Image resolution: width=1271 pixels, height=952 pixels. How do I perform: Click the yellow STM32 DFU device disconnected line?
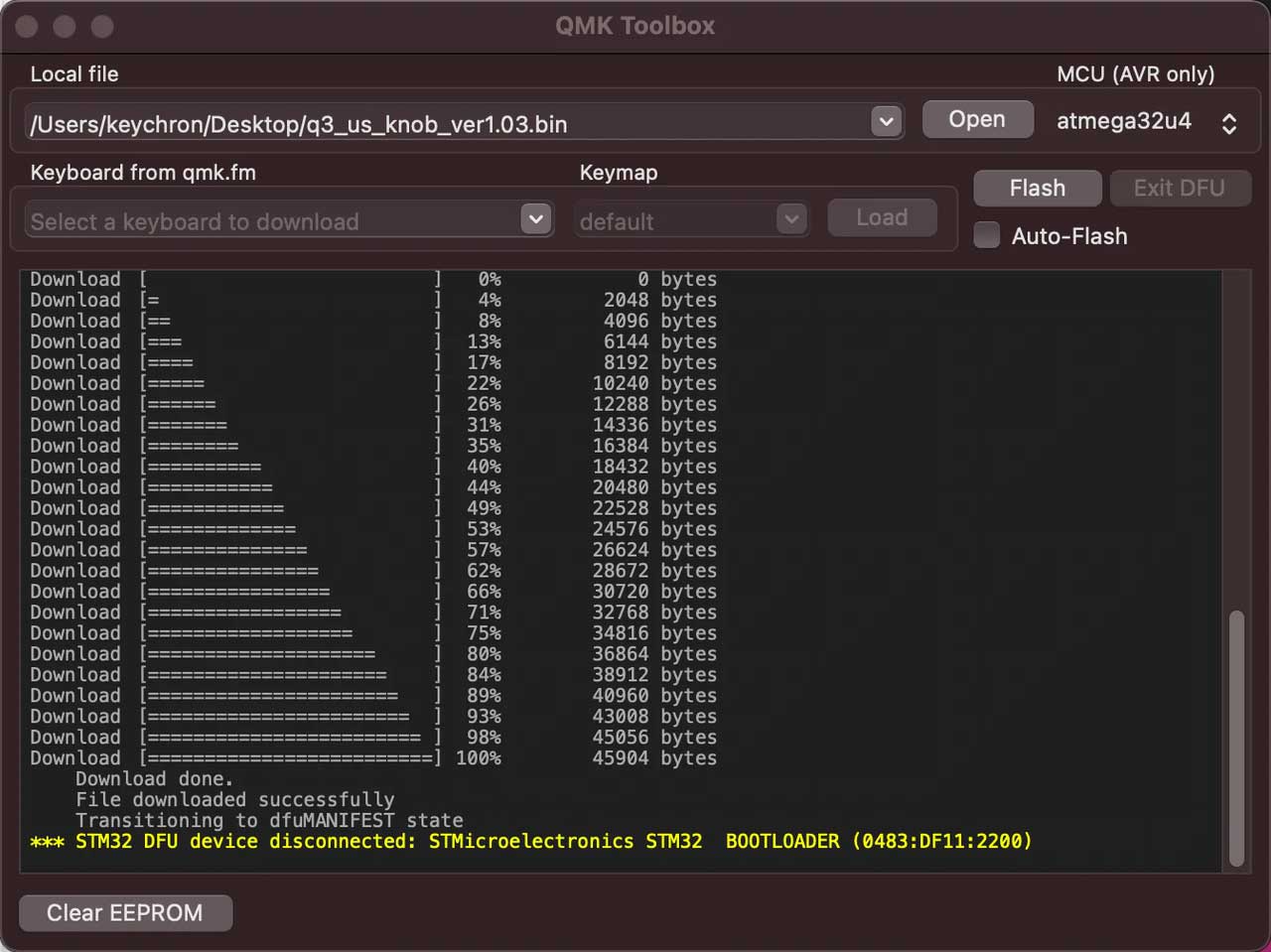point(531,842)
